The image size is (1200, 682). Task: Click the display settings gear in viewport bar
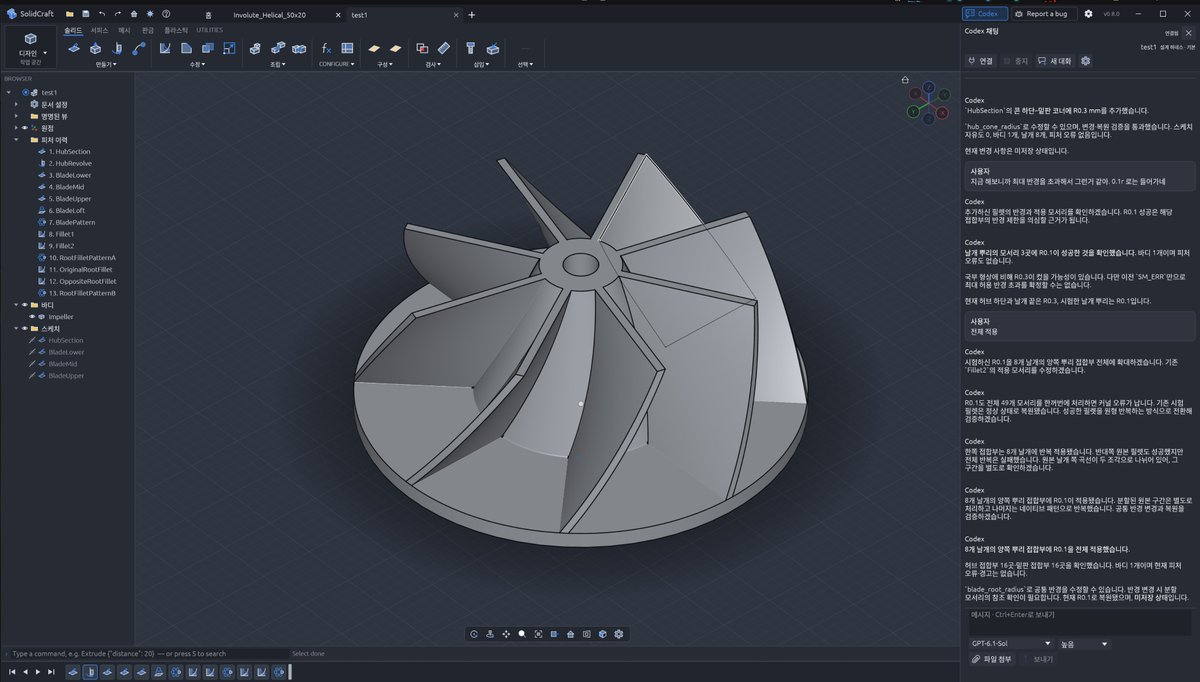[619, 634]
